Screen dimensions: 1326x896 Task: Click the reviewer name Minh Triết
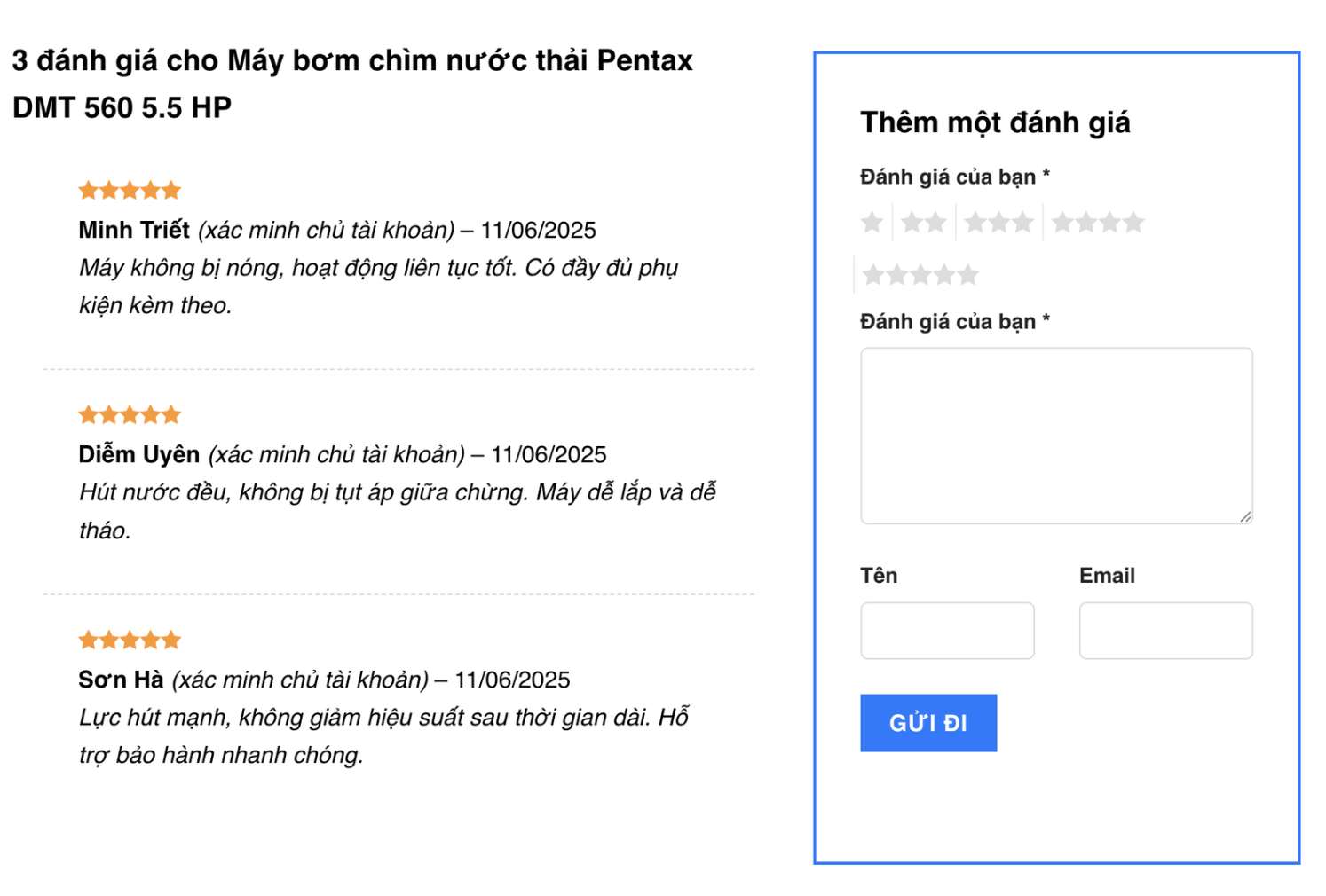(133, 230)
